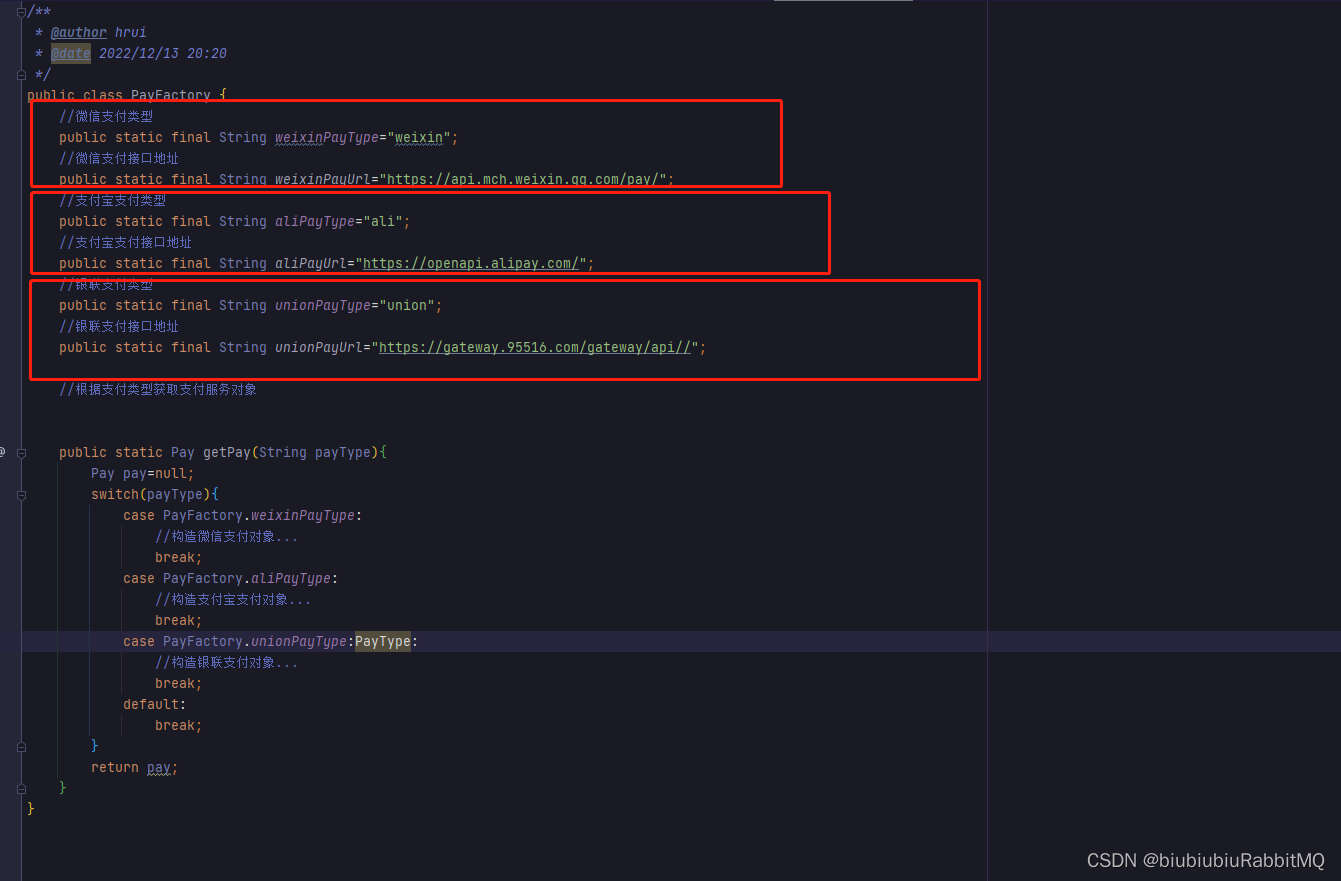Click the comment //根据支付类型获取支付服务对象
Viewport: 1341px width, 881px height.
point(158,390)
